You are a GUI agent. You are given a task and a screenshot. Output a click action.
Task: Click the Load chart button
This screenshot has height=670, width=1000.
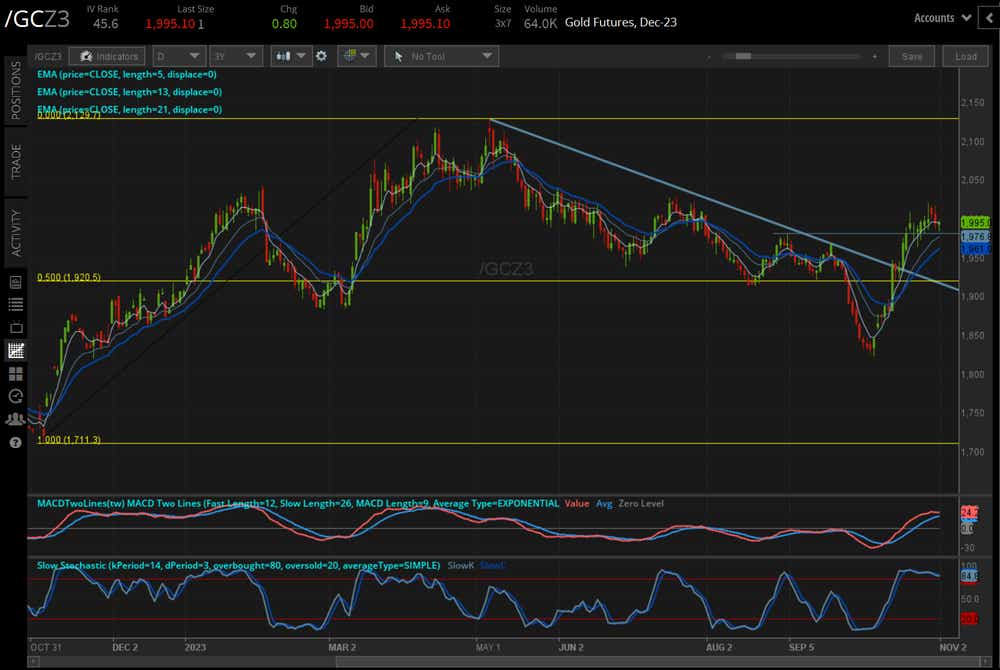[x=966, y=57]
